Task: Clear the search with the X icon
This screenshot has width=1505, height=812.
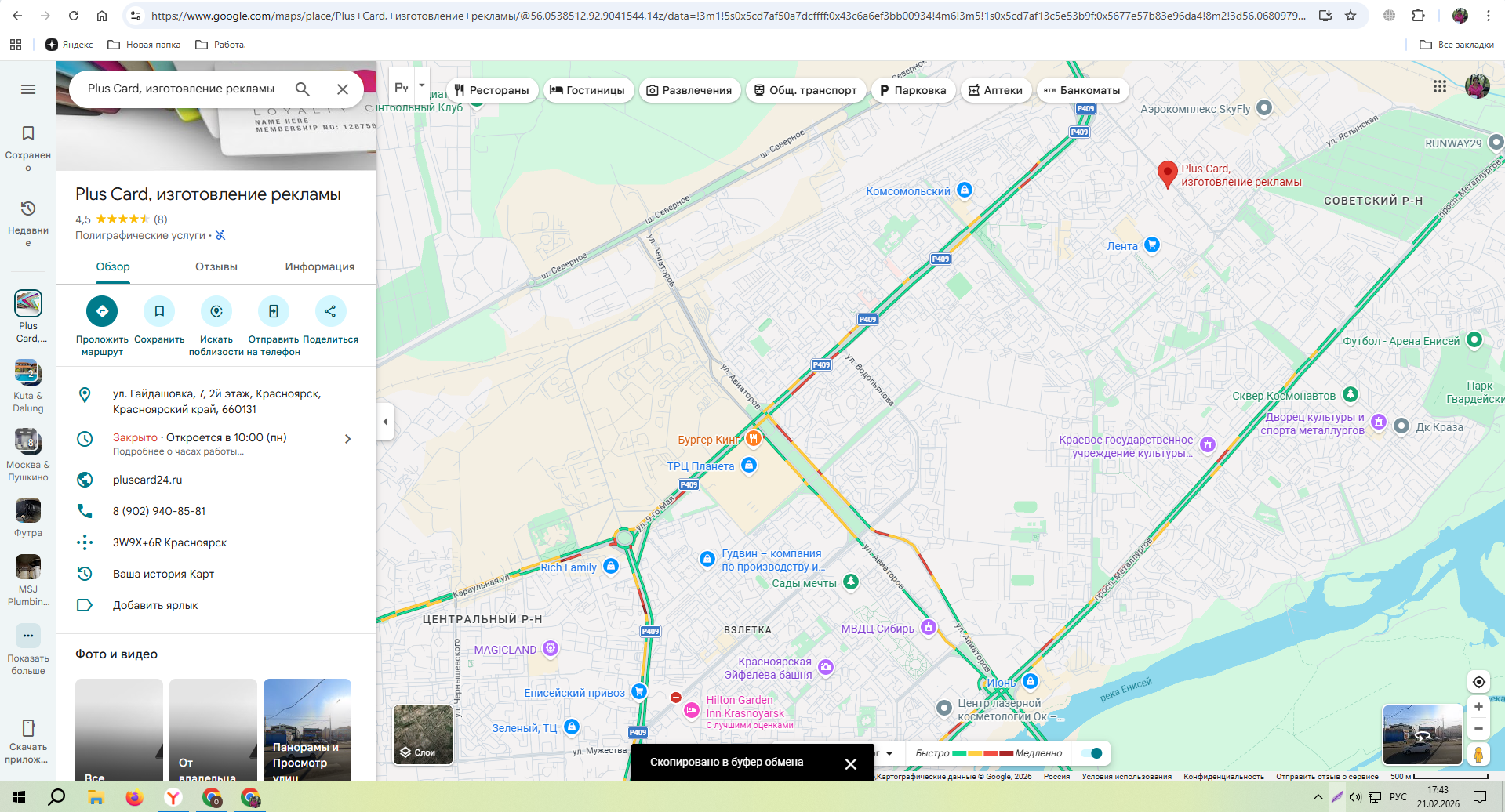Action: (343, 89)
